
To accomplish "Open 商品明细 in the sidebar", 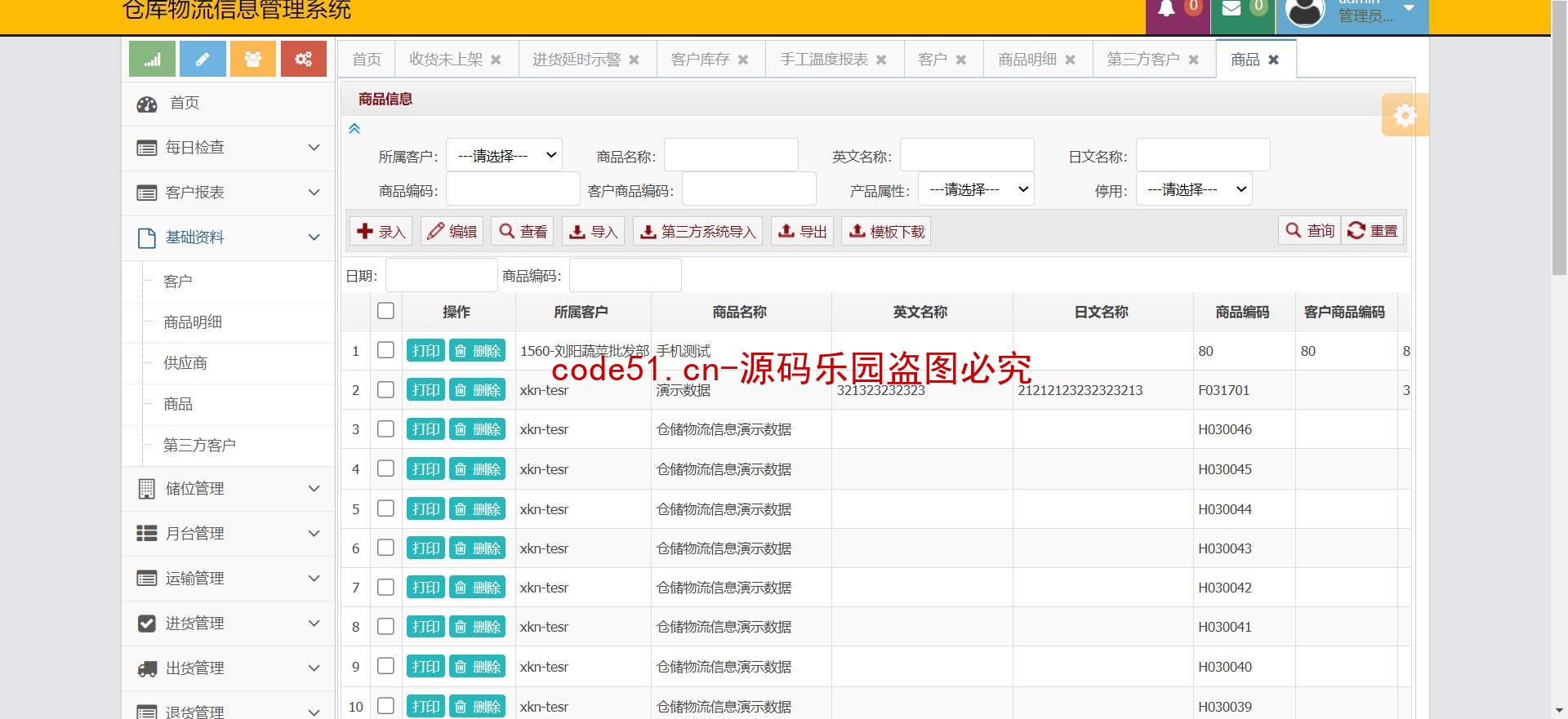I will (x=193, y=322).
